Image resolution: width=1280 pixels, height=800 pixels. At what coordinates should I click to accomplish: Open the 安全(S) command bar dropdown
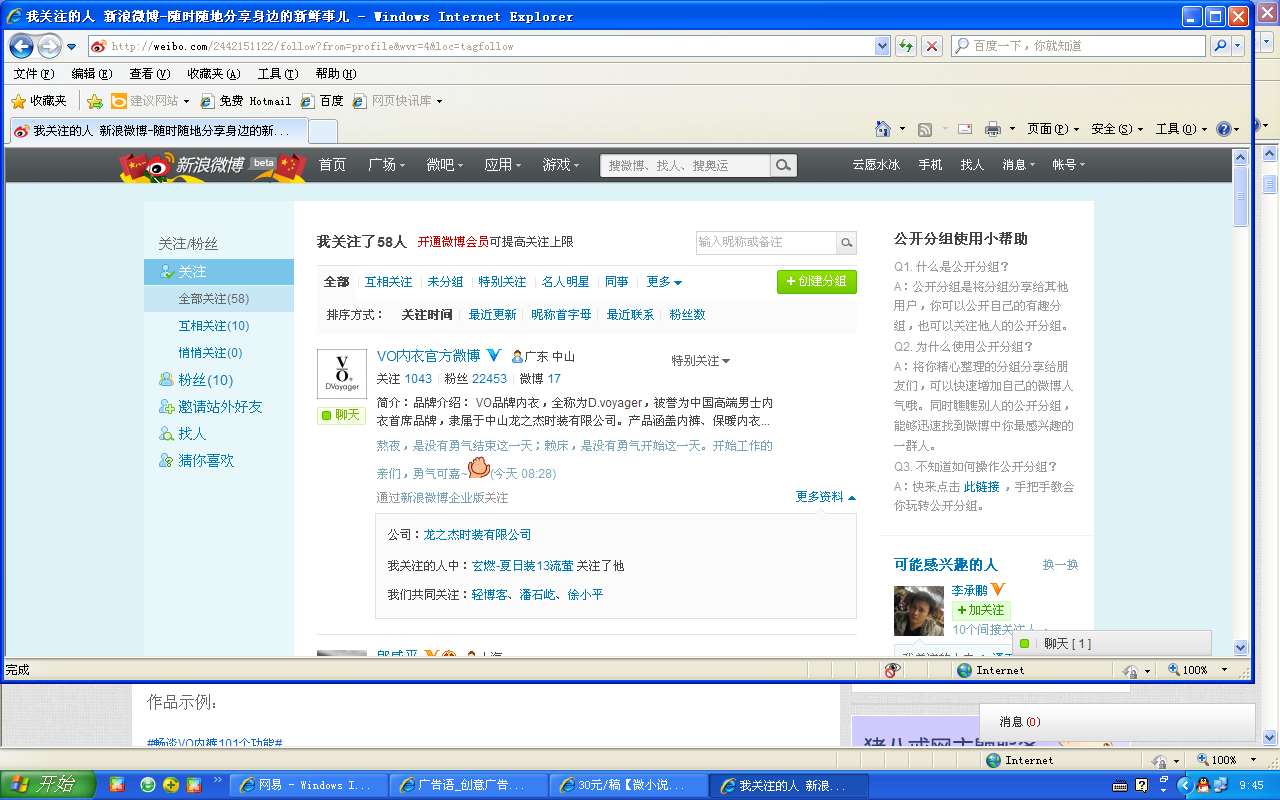pyautogui.click(x=1117, y=129)
